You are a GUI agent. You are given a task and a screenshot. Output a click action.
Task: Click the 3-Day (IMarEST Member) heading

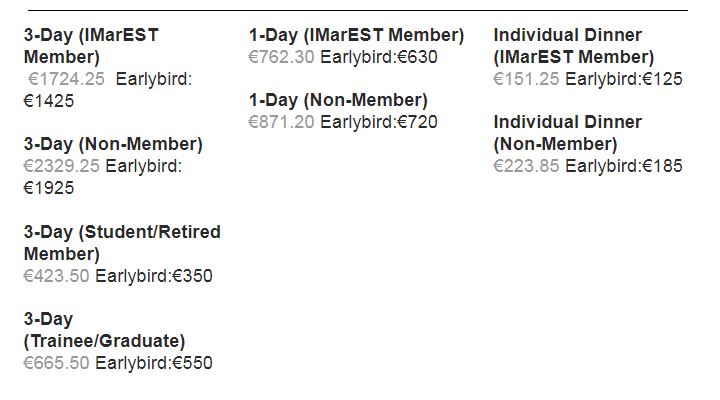pyautogui.click(x=91, y=46)
